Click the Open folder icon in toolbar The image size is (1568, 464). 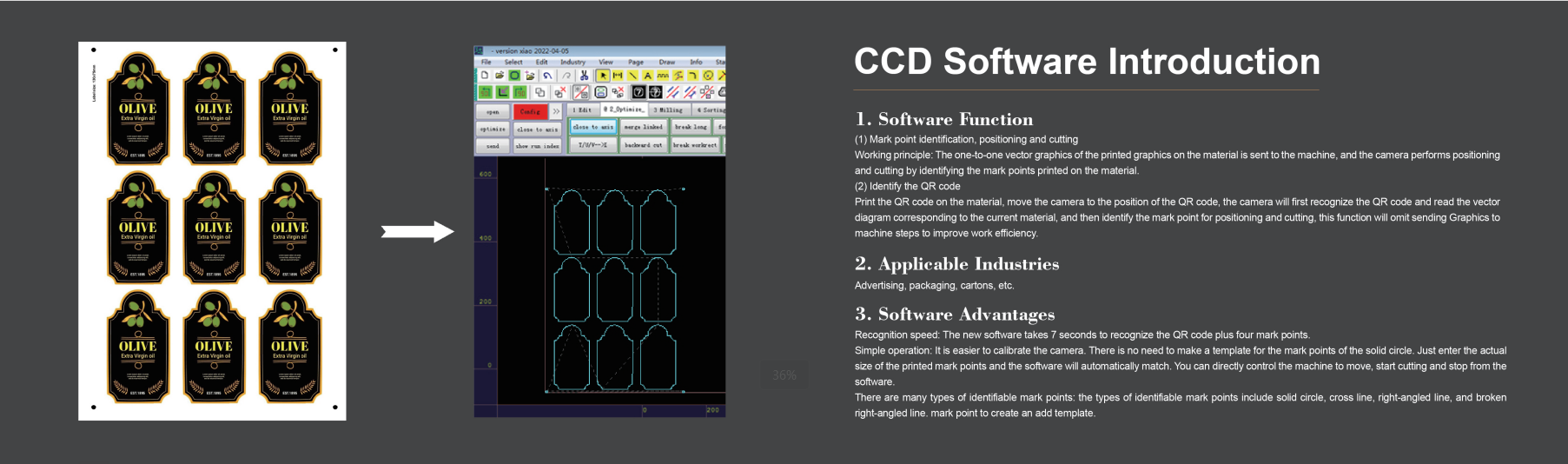(x=500, y=76)
